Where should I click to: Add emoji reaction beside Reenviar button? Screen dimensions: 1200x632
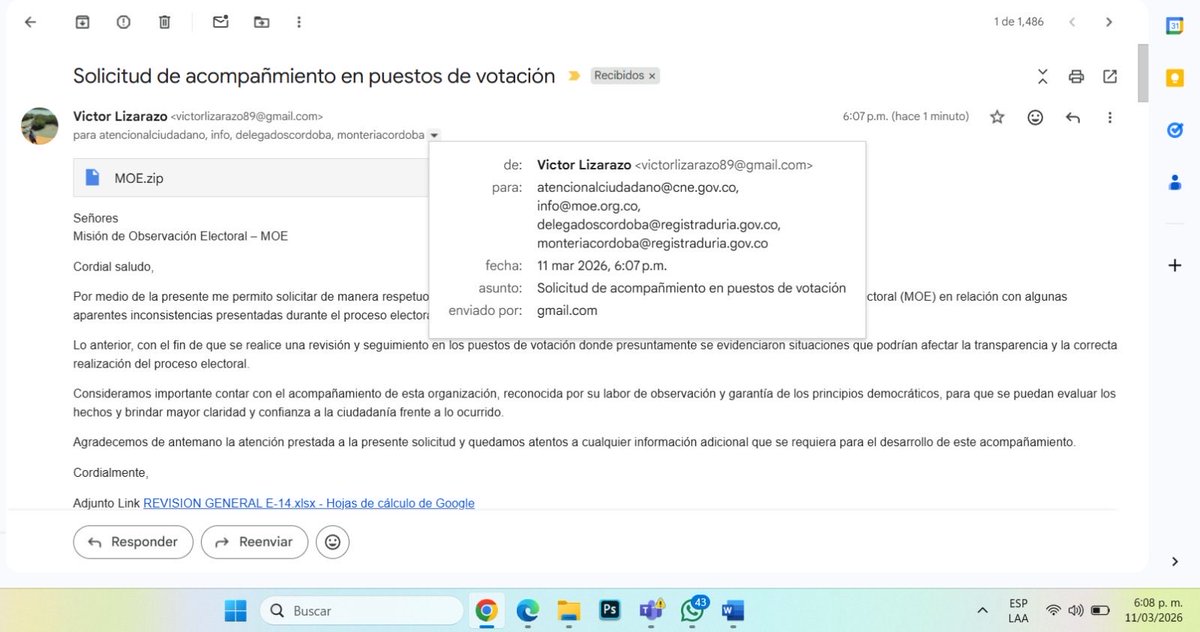coord(332,542)
